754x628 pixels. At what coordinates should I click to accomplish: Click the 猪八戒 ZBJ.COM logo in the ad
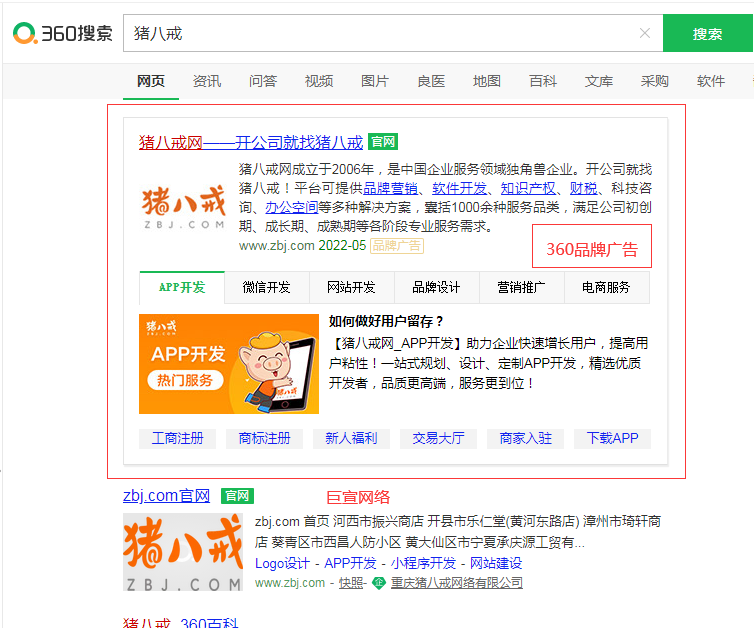coord(184,207)
